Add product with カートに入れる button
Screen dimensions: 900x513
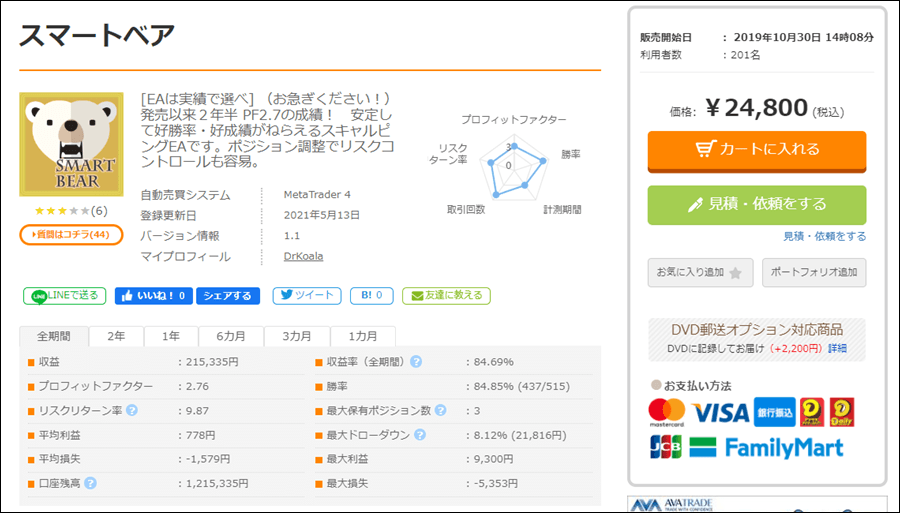[x=757, y=150]
